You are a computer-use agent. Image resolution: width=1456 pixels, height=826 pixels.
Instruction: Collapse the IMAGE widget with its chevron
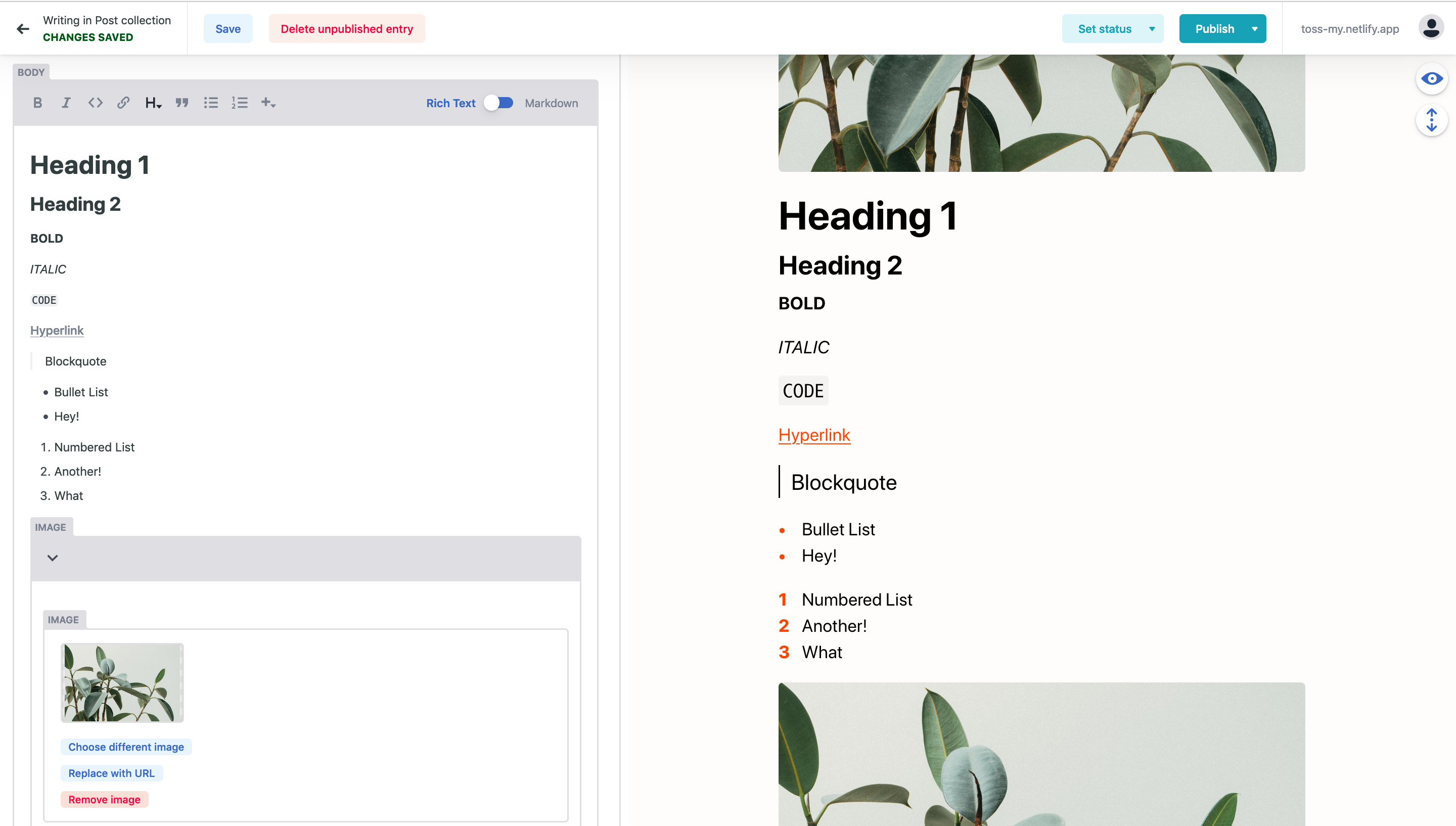[x=53, y=558]
